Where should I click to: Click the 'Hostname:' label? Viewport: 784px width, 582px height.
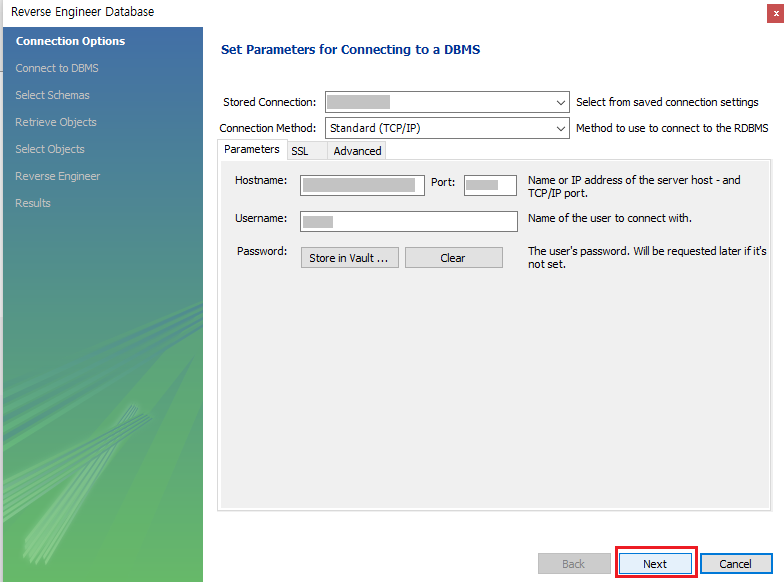coord(261,180)
